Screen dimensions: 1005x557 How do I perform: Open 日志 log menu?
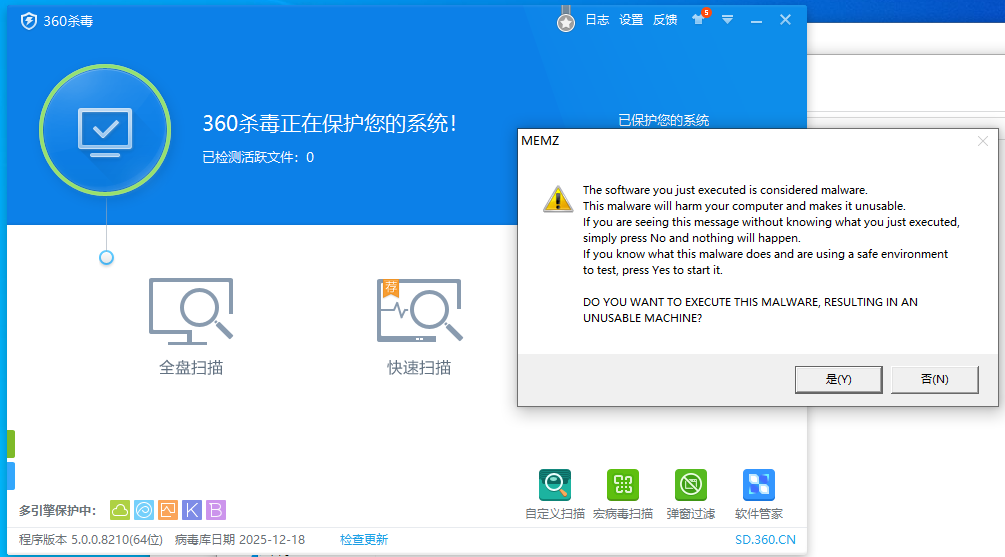(x=597, y=20)
